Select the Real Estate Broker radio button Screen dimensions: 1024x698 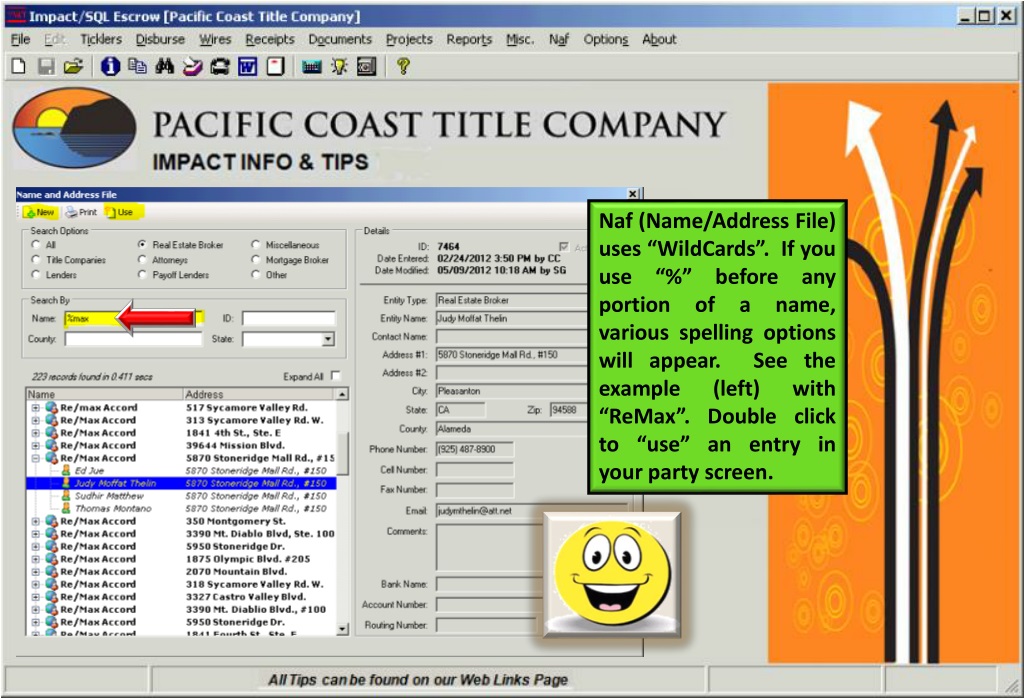[x=142, y=245]
